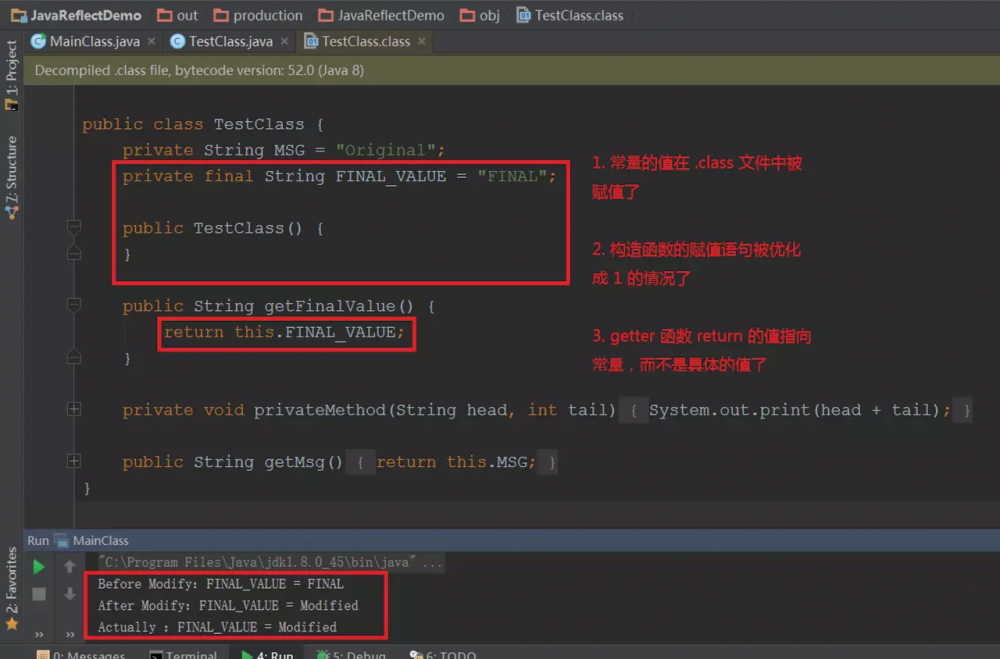Expand the folded getMsg method body
This screenshot has width=1000, height=659.
[74, 461]
